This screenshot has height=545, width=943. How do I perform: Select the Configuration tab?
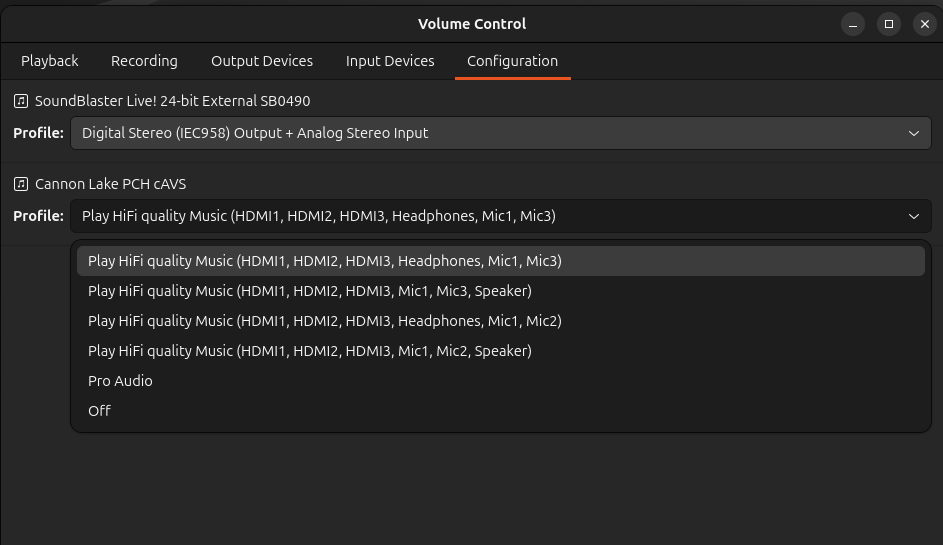512,61
